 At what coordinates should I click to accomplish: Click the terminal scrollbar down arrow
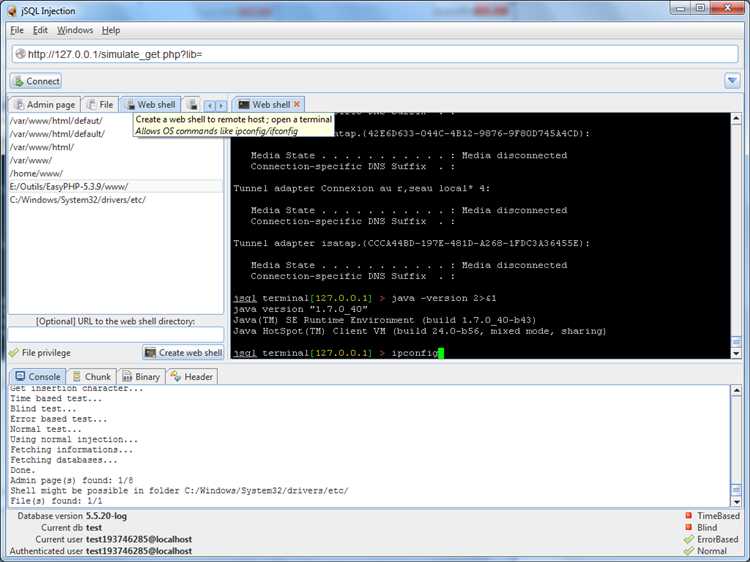[x=736, y=354]
